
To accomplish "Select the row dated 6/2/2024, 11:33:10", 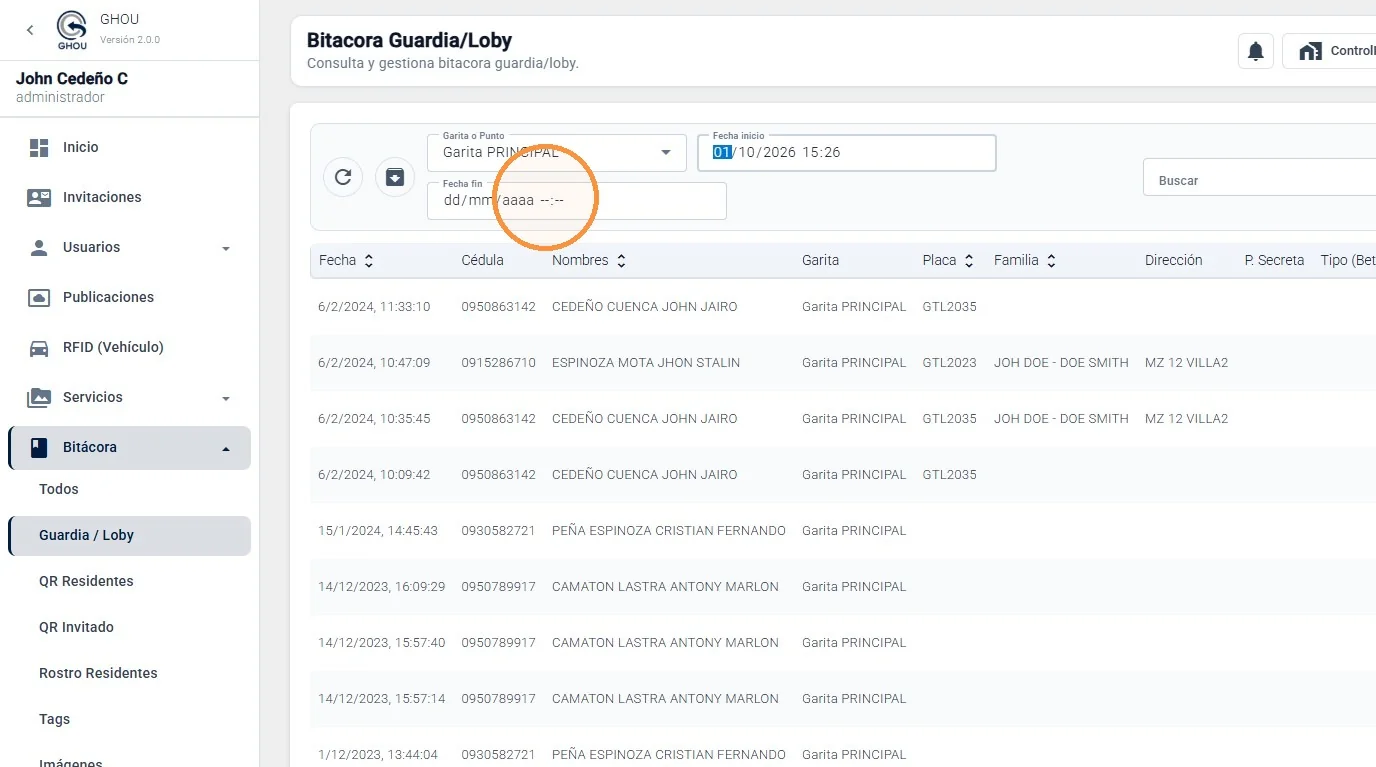I will 843,306.
